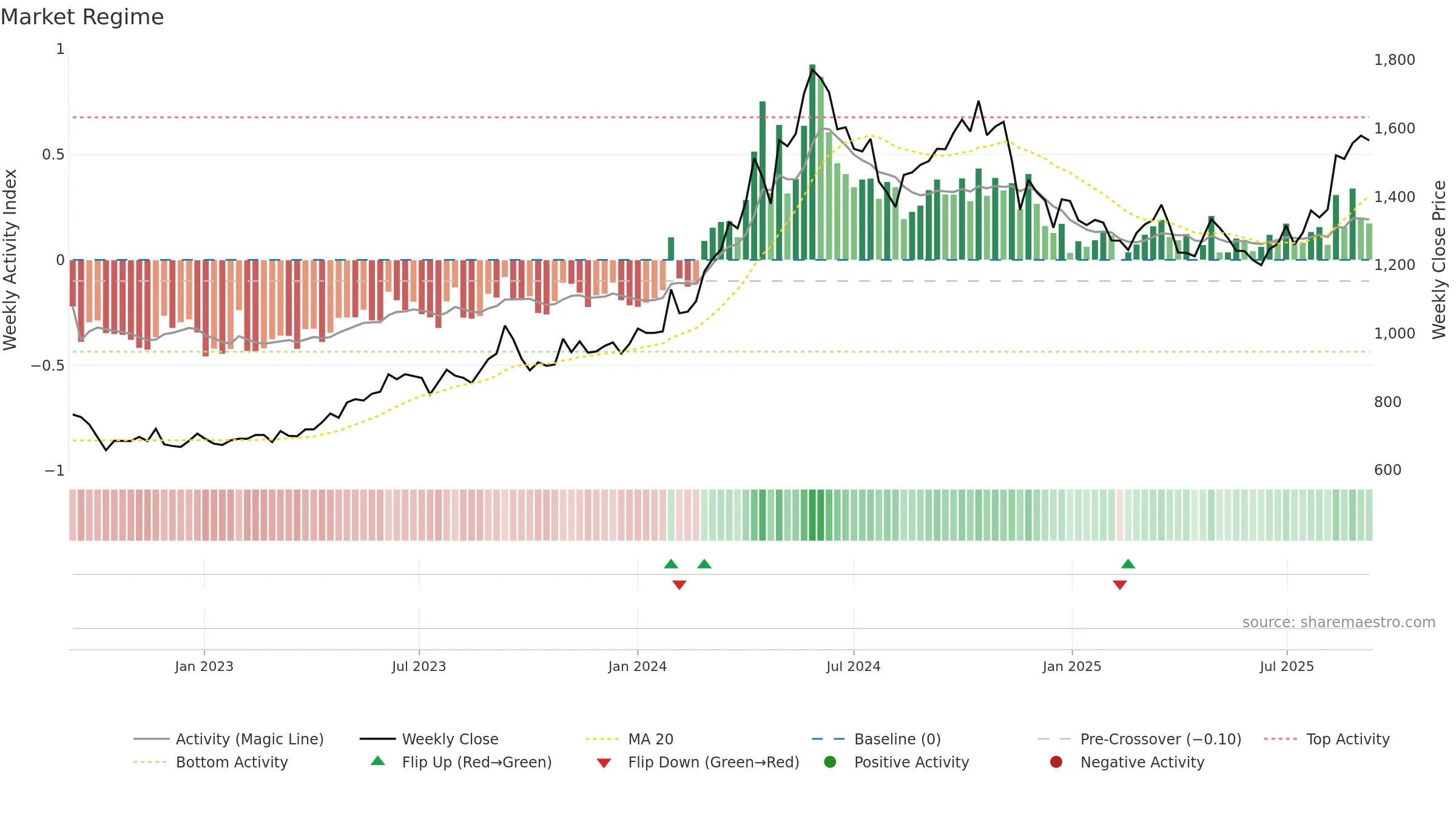Image resolution: width=1456 pixels, height=819 pixels.
Task: Click the Weekly Activity Index axis title
Action: [x=10, y=260]
